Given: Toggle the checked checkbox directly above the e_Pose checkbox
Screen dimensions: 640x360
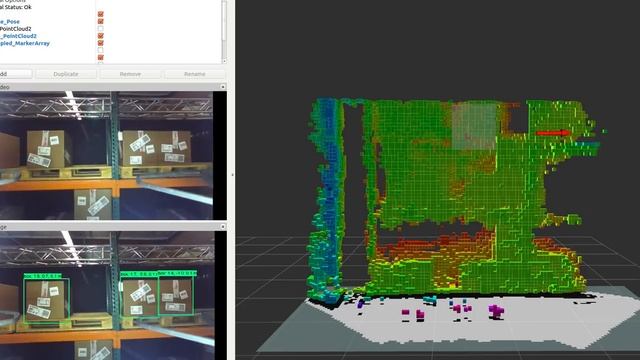Looking at the screenshot, I should (x=100, y=14).
